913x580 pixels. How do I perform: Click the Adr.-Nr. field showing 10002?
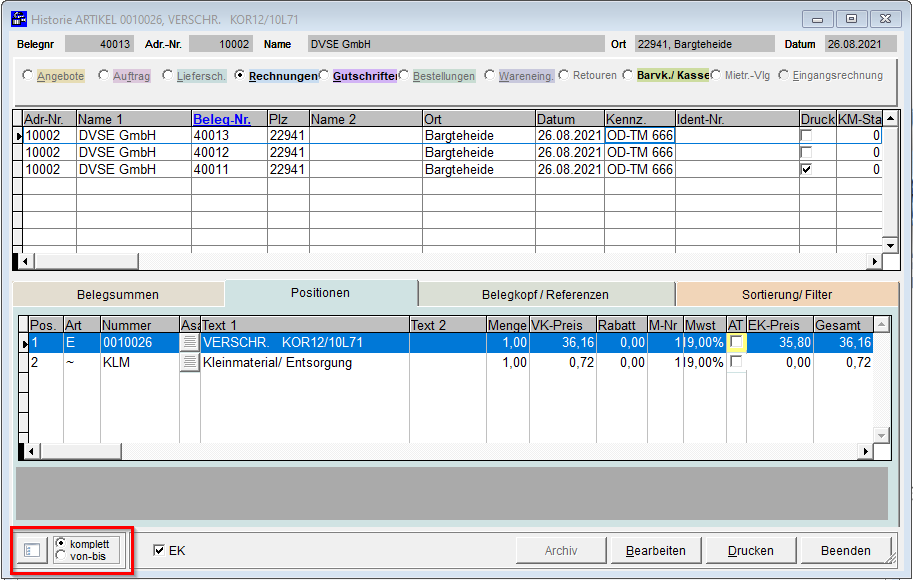221,44
